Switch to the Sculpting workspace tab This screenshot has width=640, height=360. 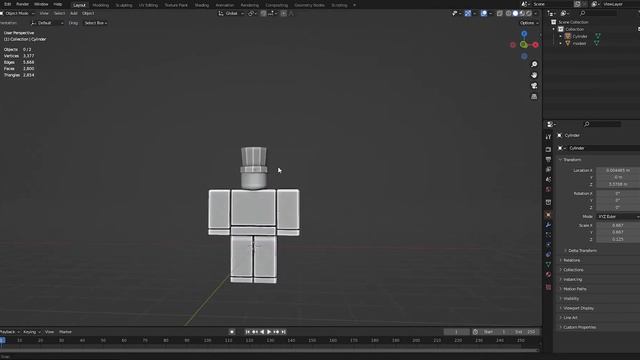pyautogui.click(x=124, y=5)
